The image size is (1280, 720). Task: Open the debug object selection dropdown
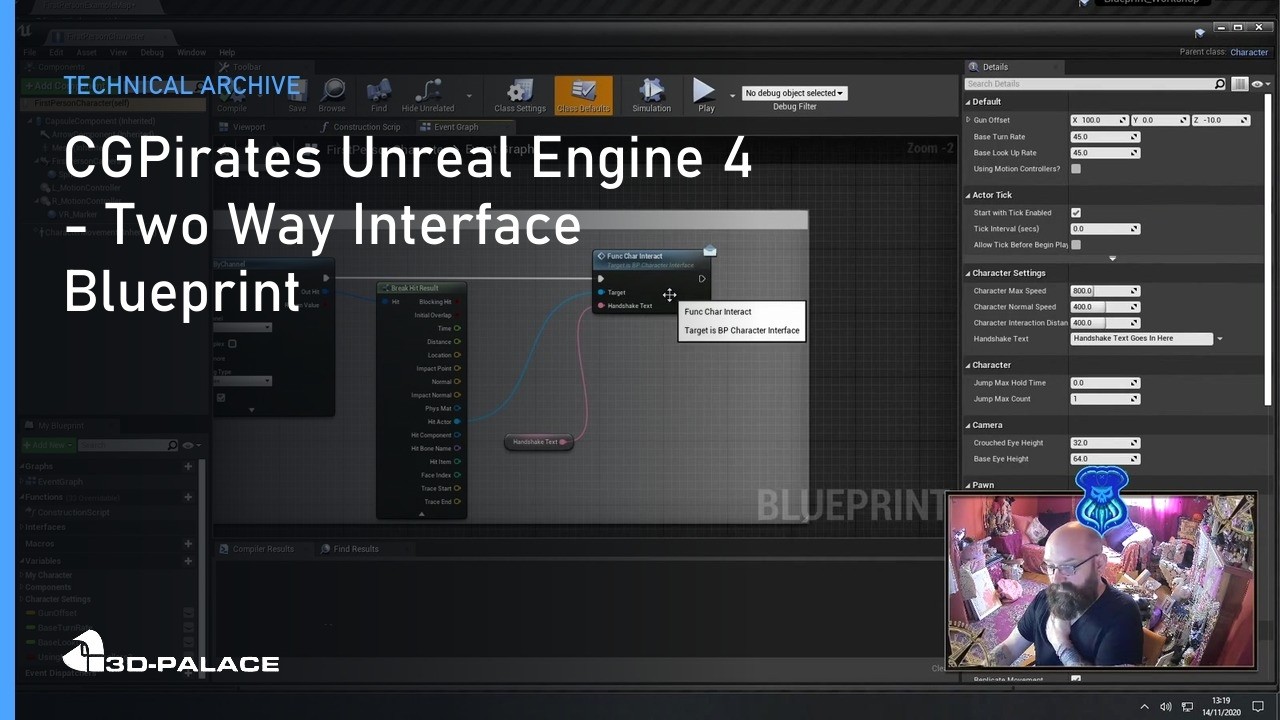794,93
